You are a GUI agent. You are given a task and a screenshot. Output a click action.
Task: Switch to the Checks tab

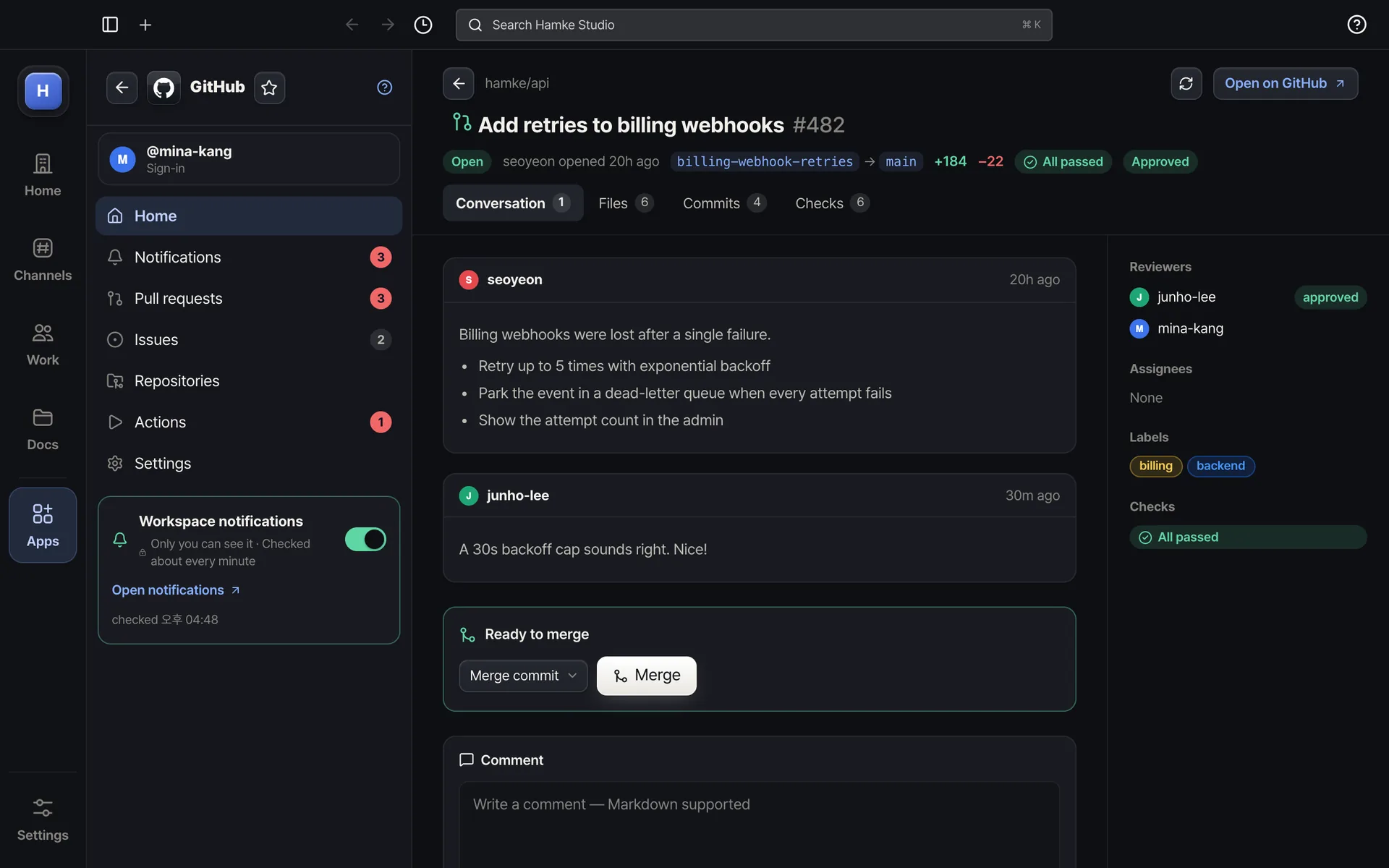point(832,203)
